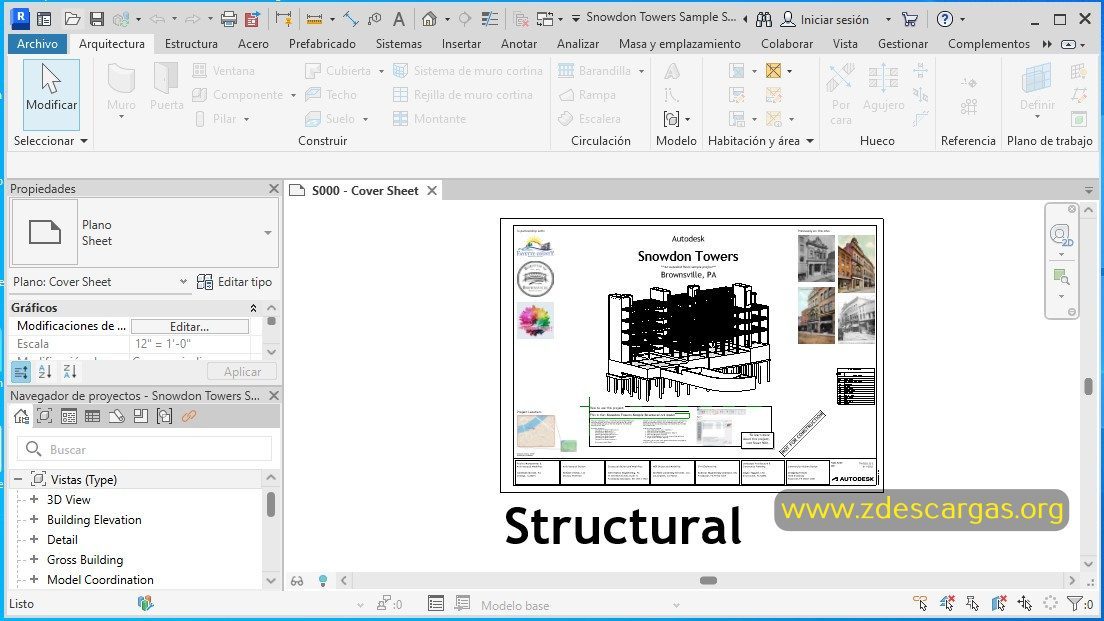Toggle the 2D navigation wheel zoom icon
This screenshot has width=1104, height=621.
(1060, 235)
